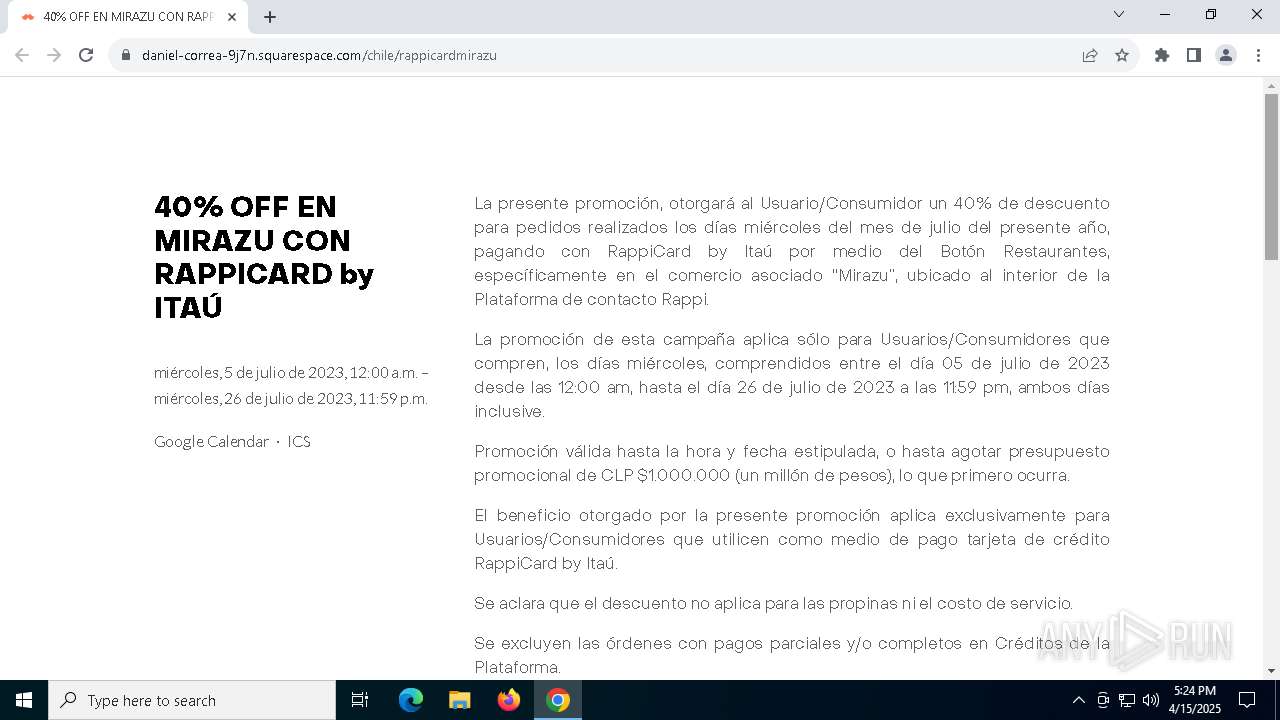
Task: Open Chrome side panel
Action: tap(1194, 55)
